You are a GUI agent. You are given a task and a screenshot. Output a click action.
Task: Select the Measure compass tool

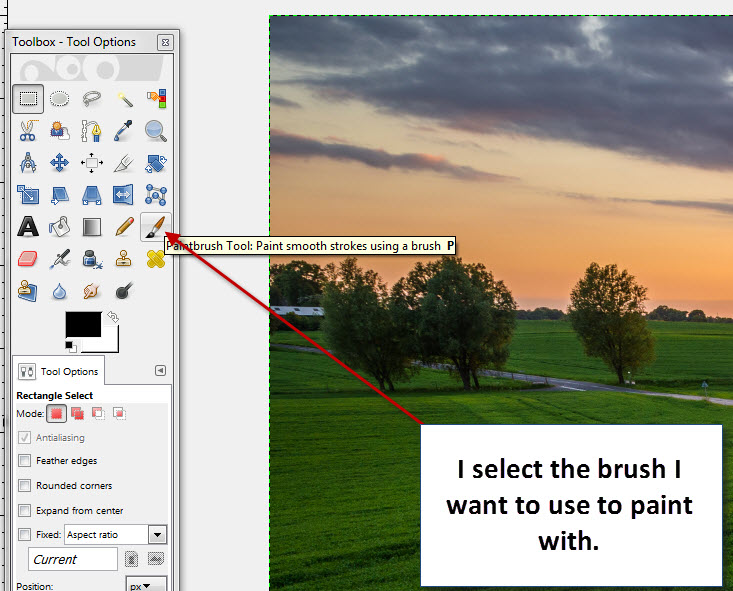click(28, 163)
